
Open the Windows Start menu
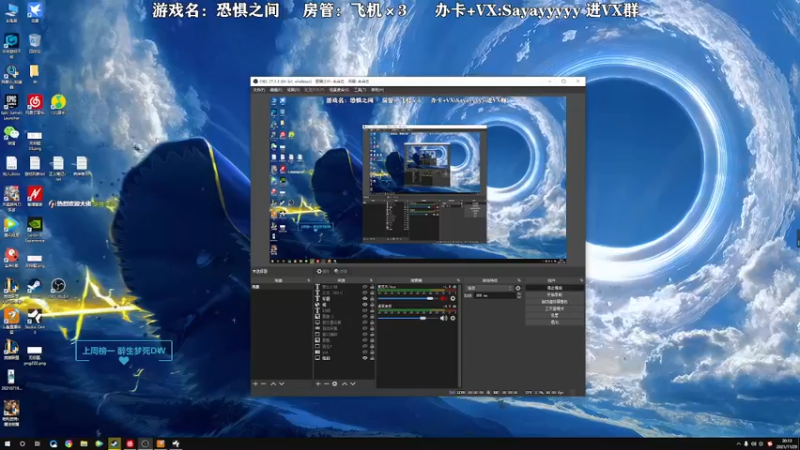pyautogui.click(x=7, y=444)
